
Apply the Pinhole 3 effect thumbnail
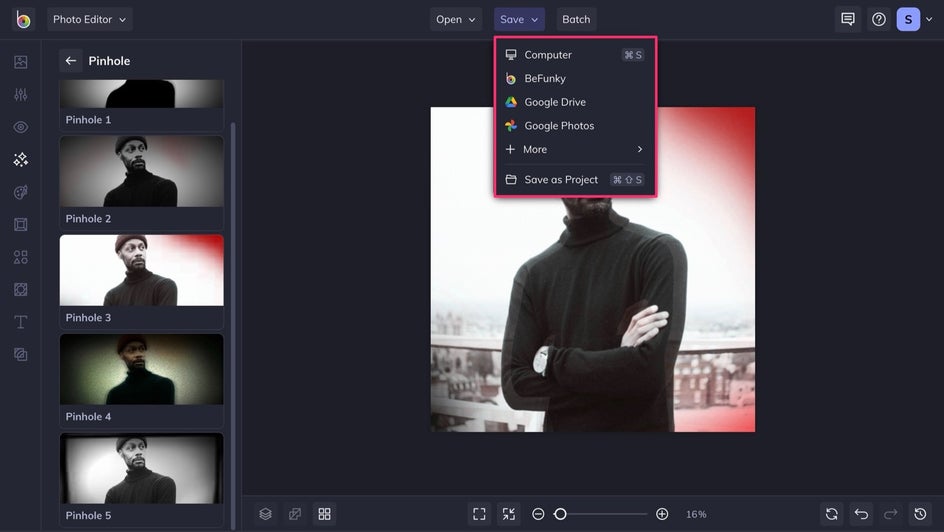pos(141,270)
